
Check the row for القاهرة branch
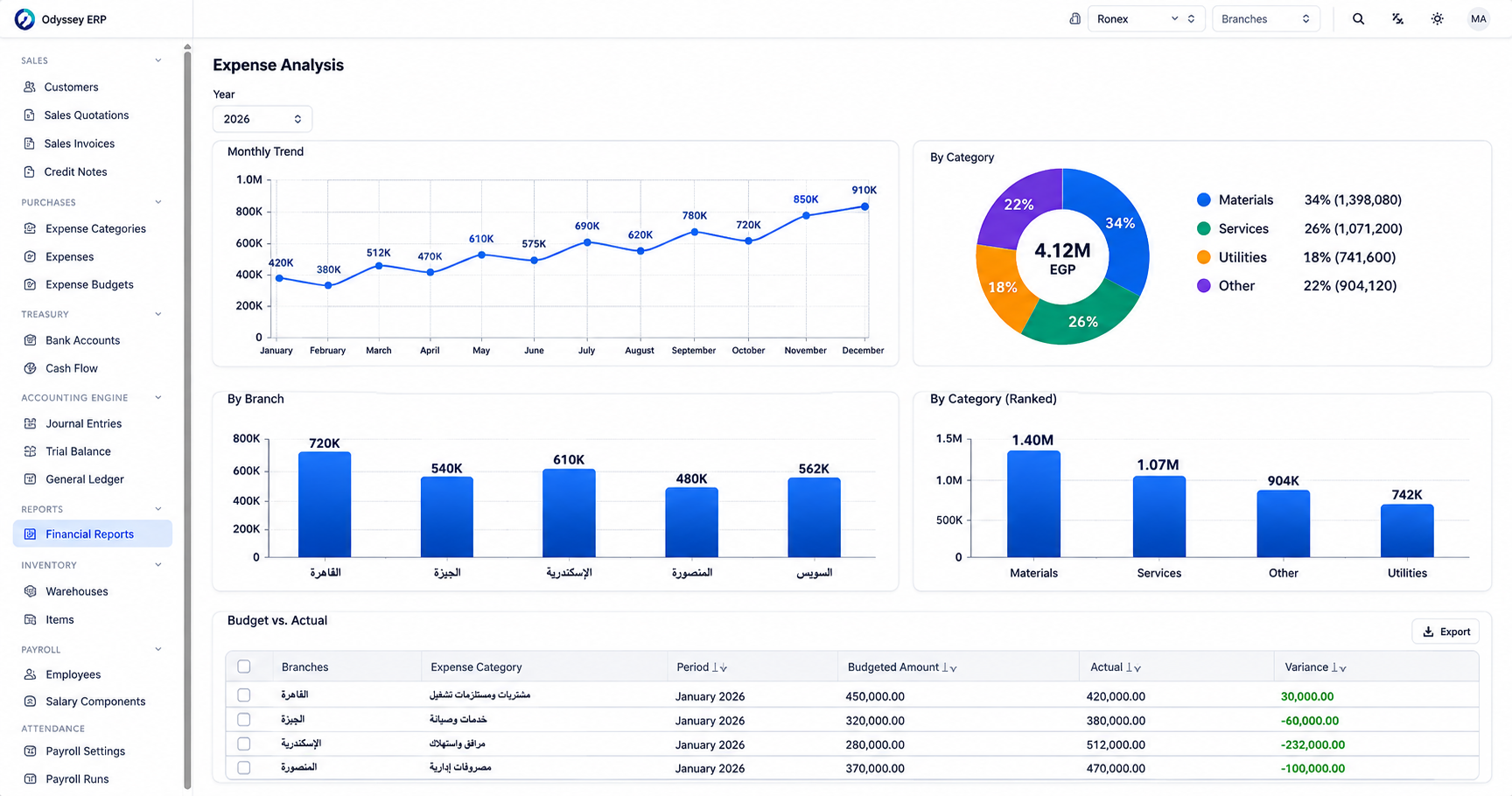(244, 695)
